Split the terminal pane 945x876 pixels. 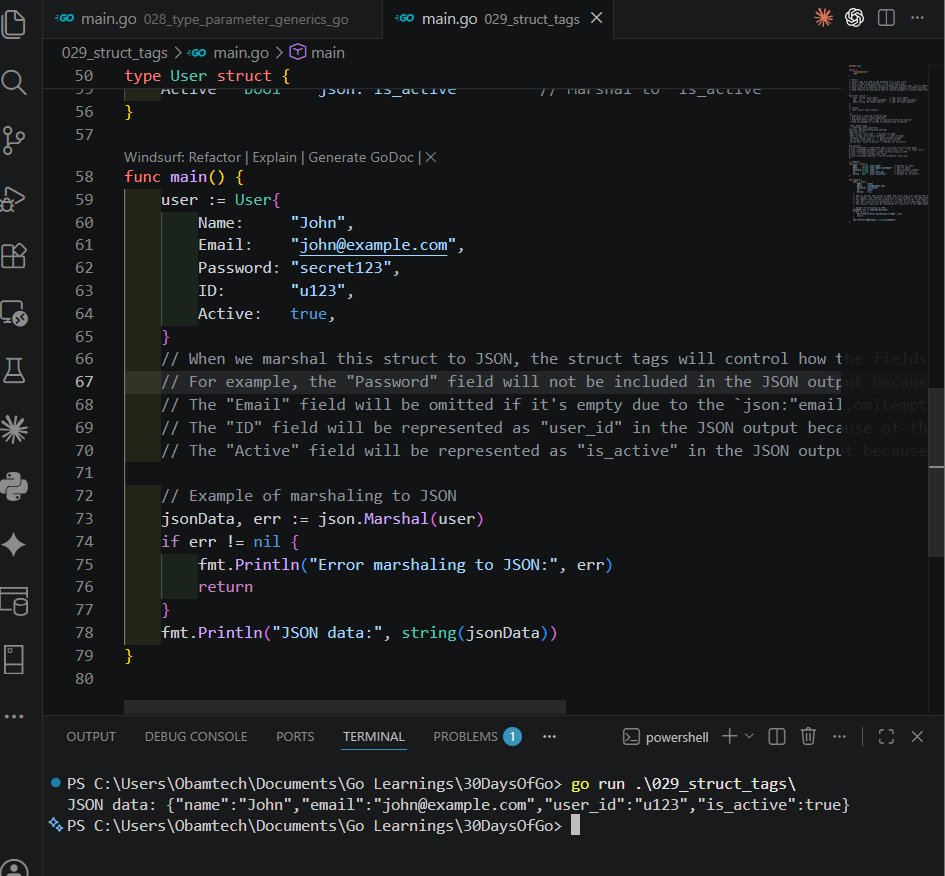[x=777, y=736]
